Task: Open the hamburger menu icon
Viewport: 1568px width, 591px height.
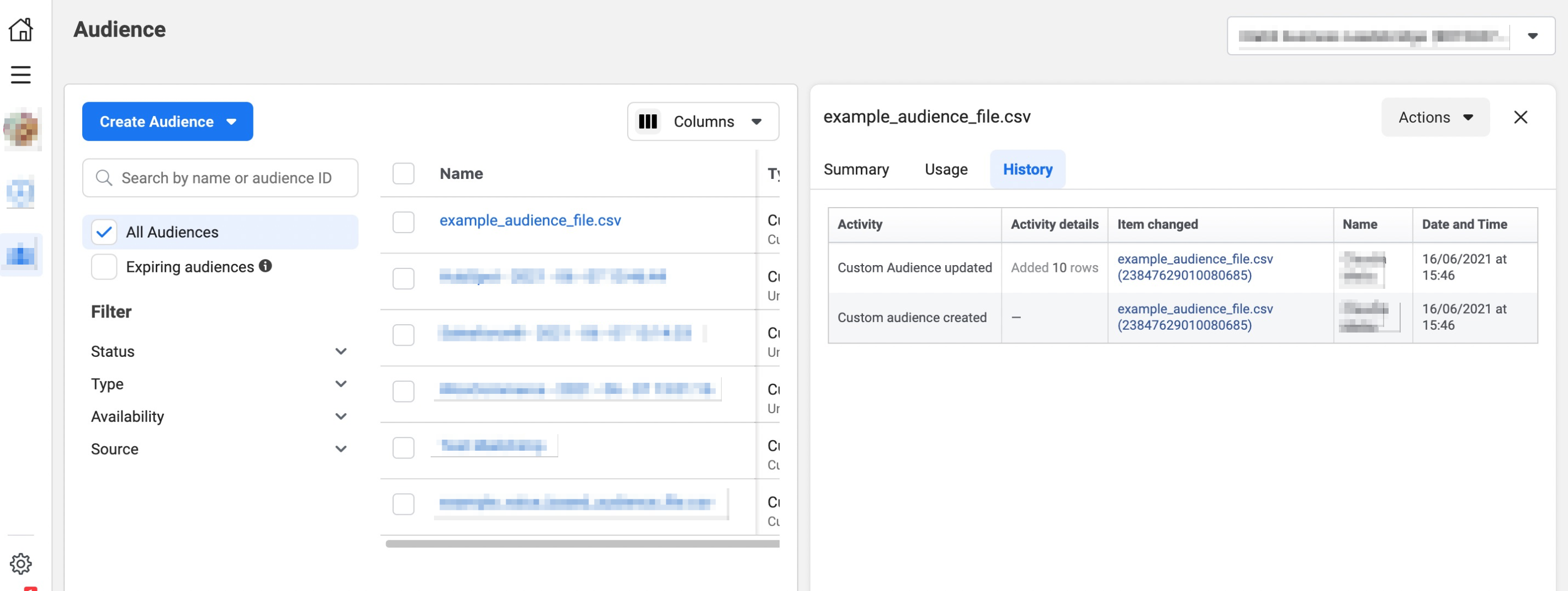Action: click(x=20, y=74)
